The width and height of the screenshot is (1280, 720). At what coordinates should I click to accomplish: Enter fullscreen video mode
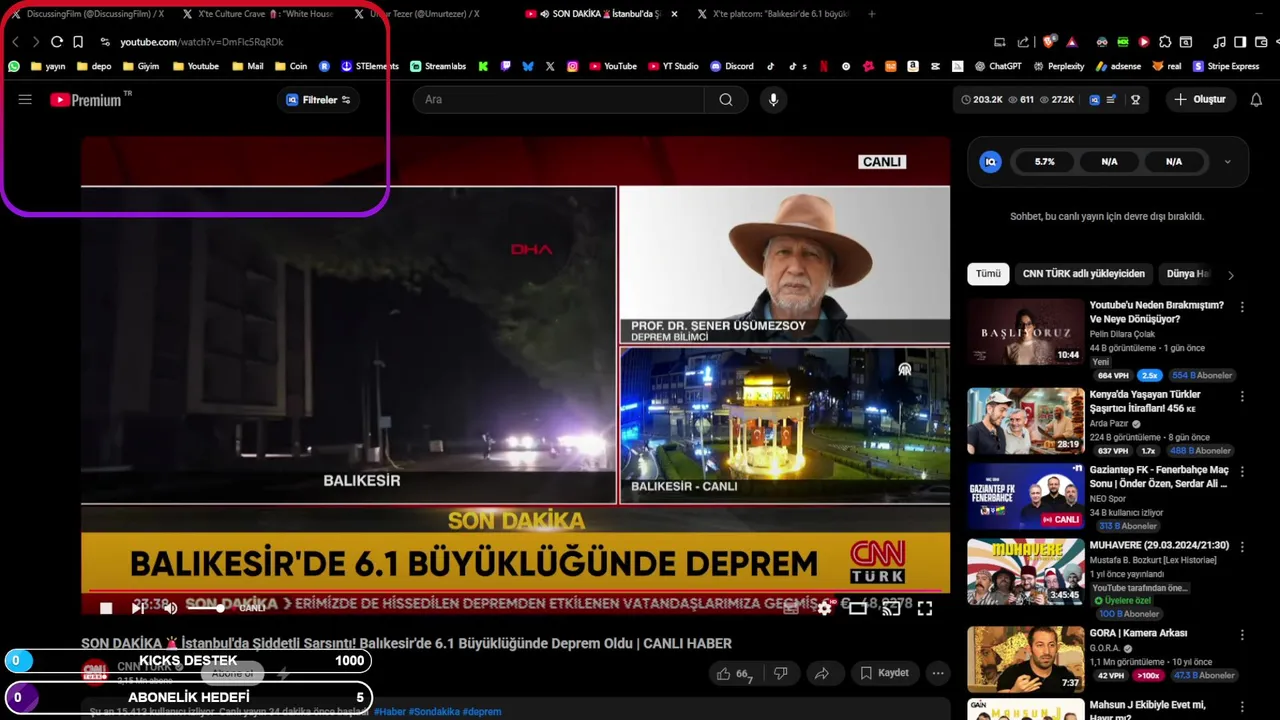[x=925, y=608]
